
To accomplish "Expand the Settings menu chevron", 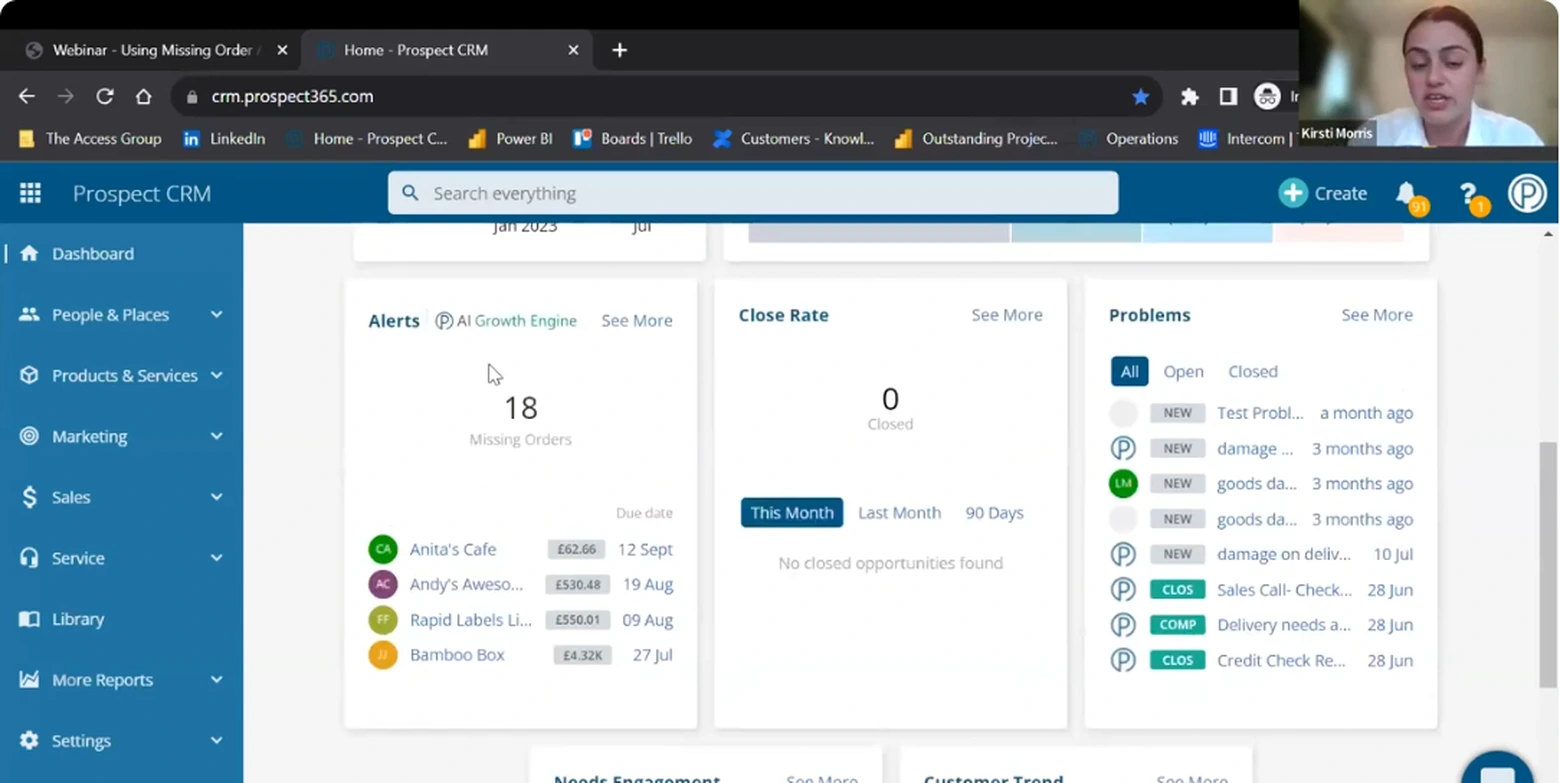I will pos(217,741).
